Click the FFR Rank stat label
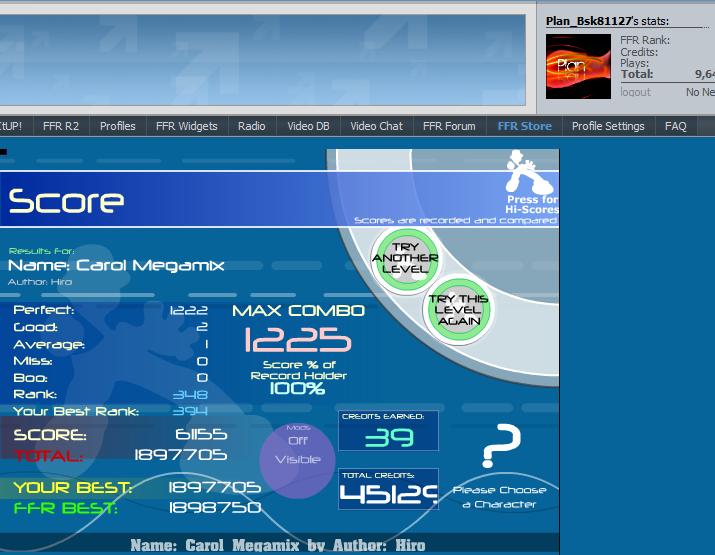715x555 pixels. click(645, 40)
